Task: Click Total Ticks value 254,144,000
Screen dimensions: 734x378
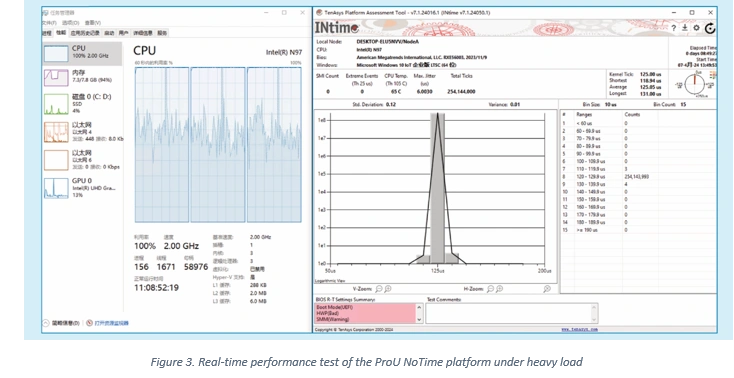Action: [461, 92]
